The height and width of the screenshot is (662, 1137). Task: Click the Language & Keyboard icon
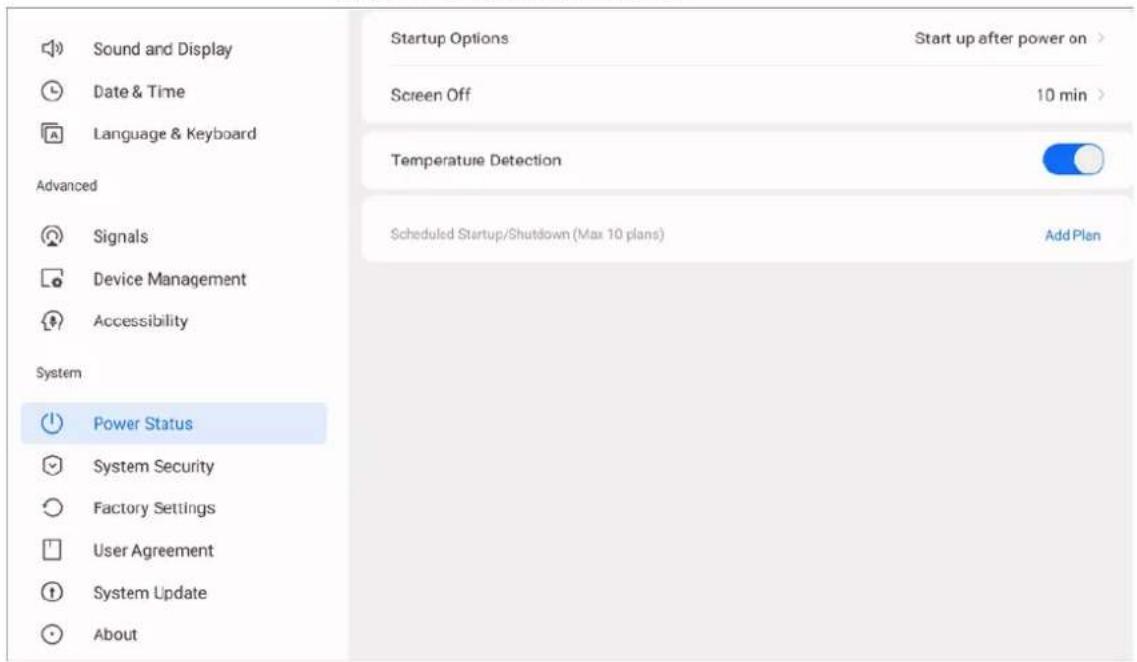tap(52, 133)
